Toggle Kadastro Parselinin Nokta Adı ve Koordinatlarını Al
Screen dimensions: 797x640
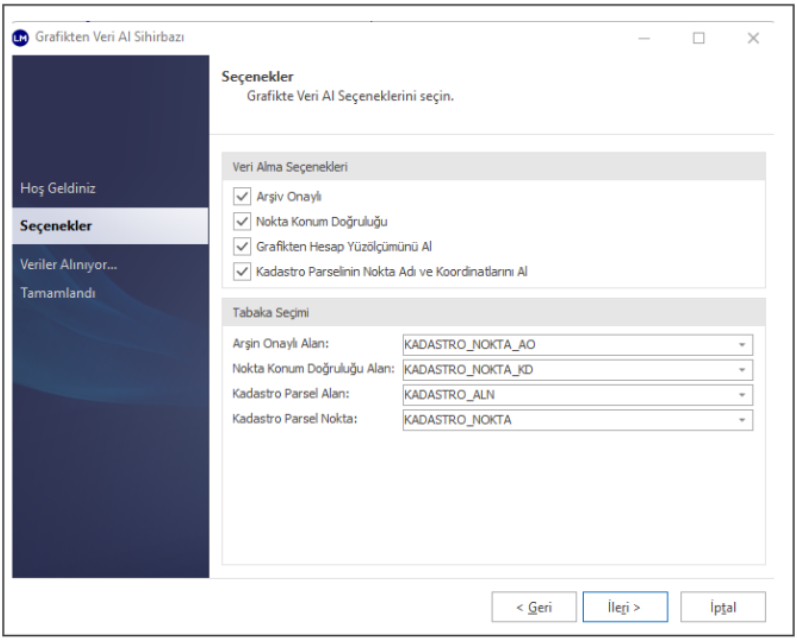click(x=241, y=271)
